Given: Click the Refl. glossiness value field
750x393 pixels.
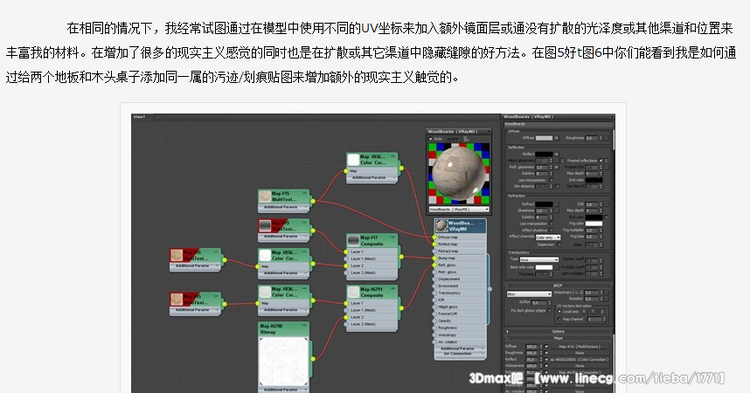Looking at the screenshot, I should click(541, 167).
